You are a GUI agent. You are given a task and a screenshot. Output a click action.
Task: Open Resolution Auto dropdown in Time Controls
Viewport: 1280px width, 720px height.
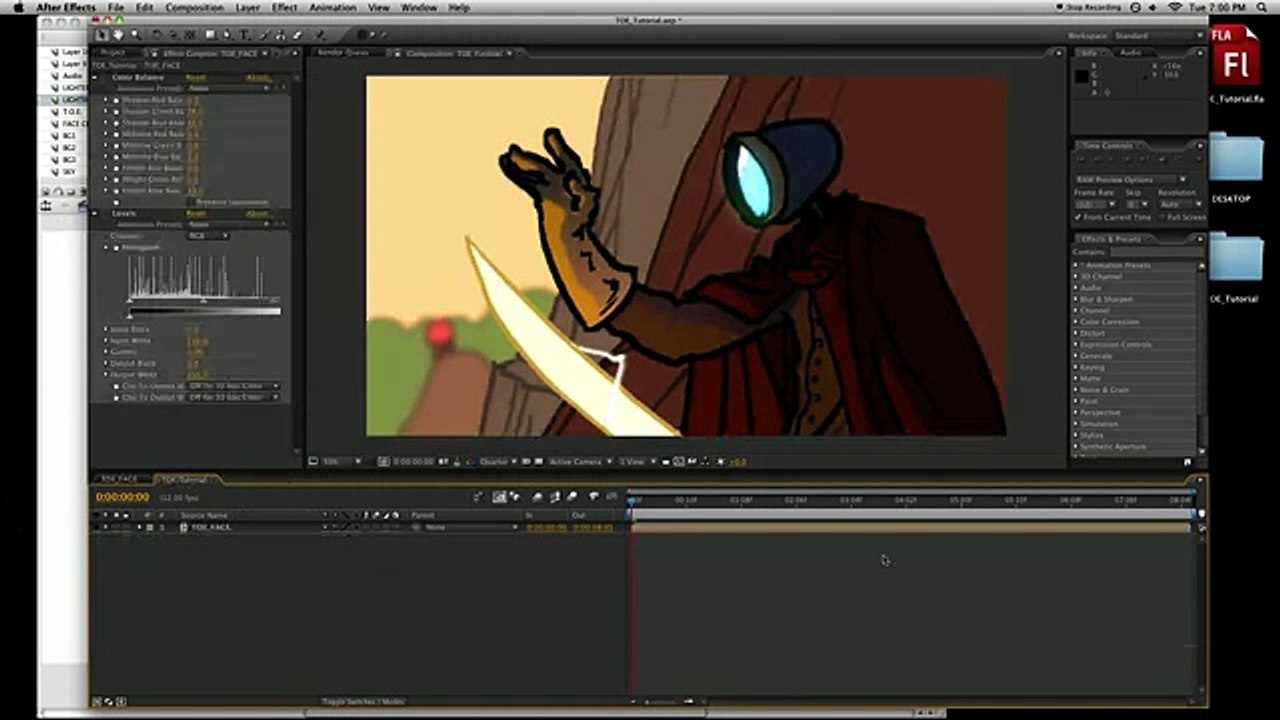pyautogui.click(x=1180, y=204)
